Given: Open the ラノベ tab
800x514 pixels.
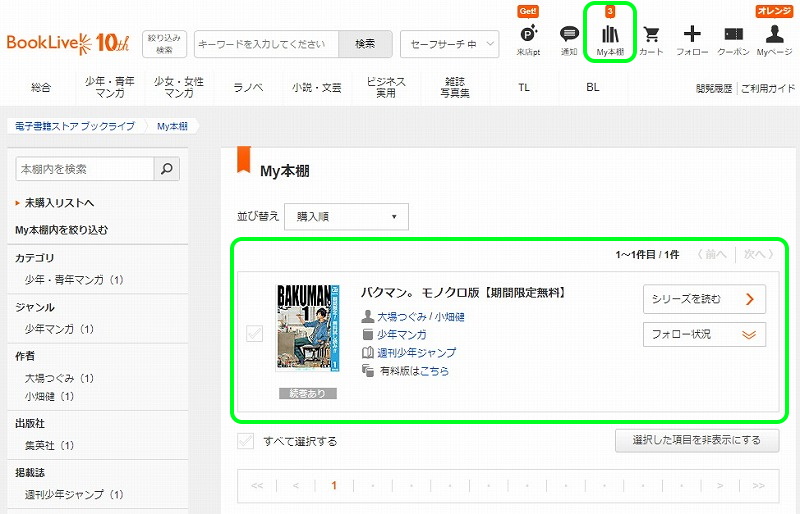Looking at the screenshot, I should click(248, 87).
